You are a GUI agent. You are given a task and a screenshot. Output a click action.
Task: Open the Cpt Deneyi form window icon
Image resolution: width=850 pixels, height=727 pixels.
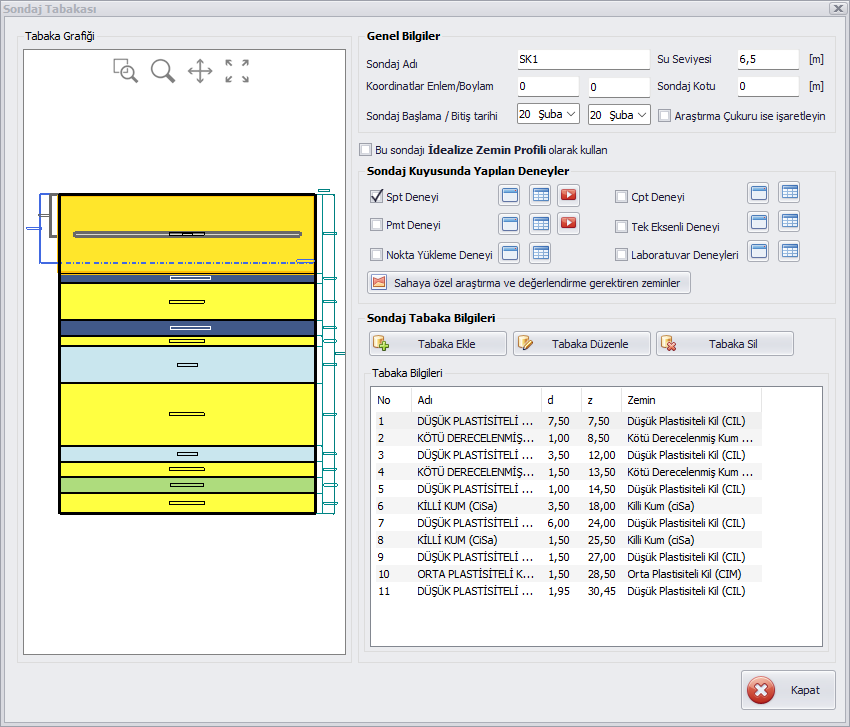pyautogui.click(x=759, y=192)
